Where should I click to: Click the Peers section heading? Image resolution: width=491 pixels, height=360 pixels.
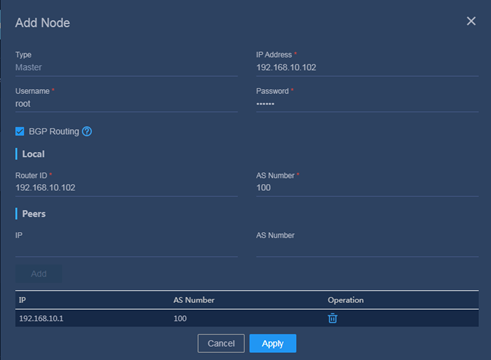34,214
